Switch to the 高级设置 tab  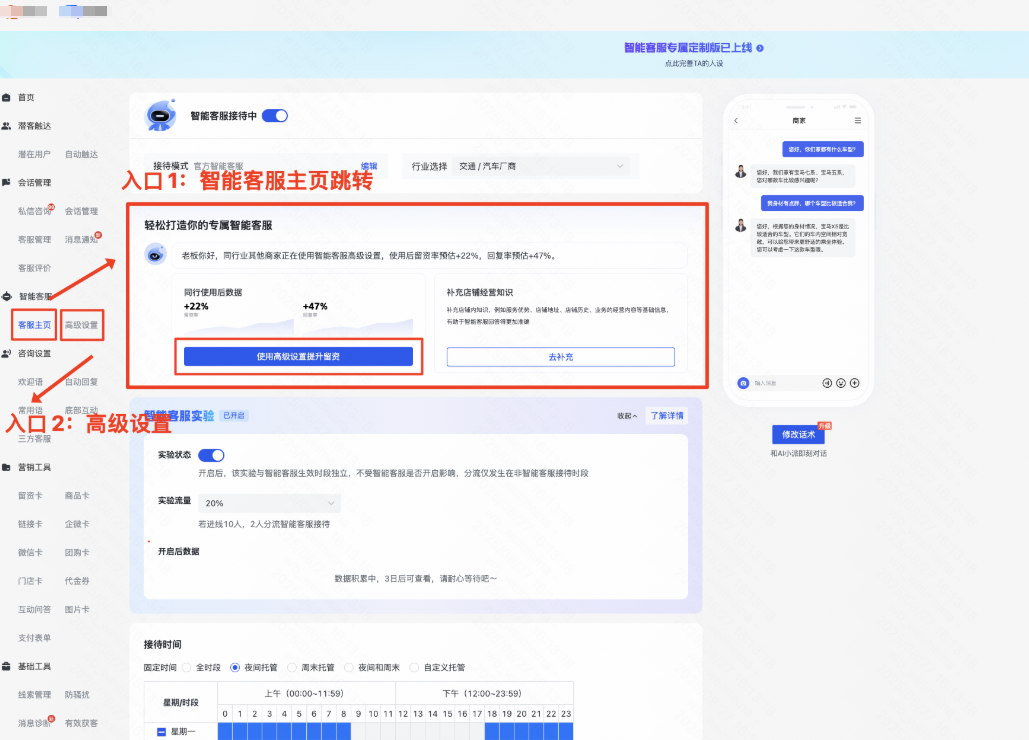(81, 326)
